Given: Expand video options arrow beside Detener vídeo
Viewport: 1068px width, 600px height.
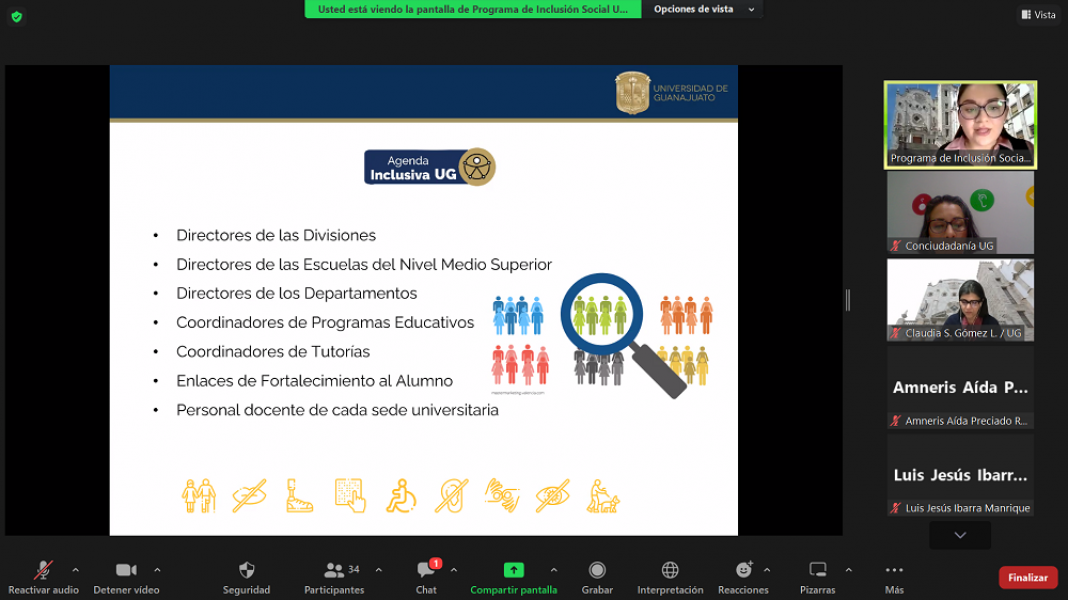Looking at the screenshot, I should (157, 570).
